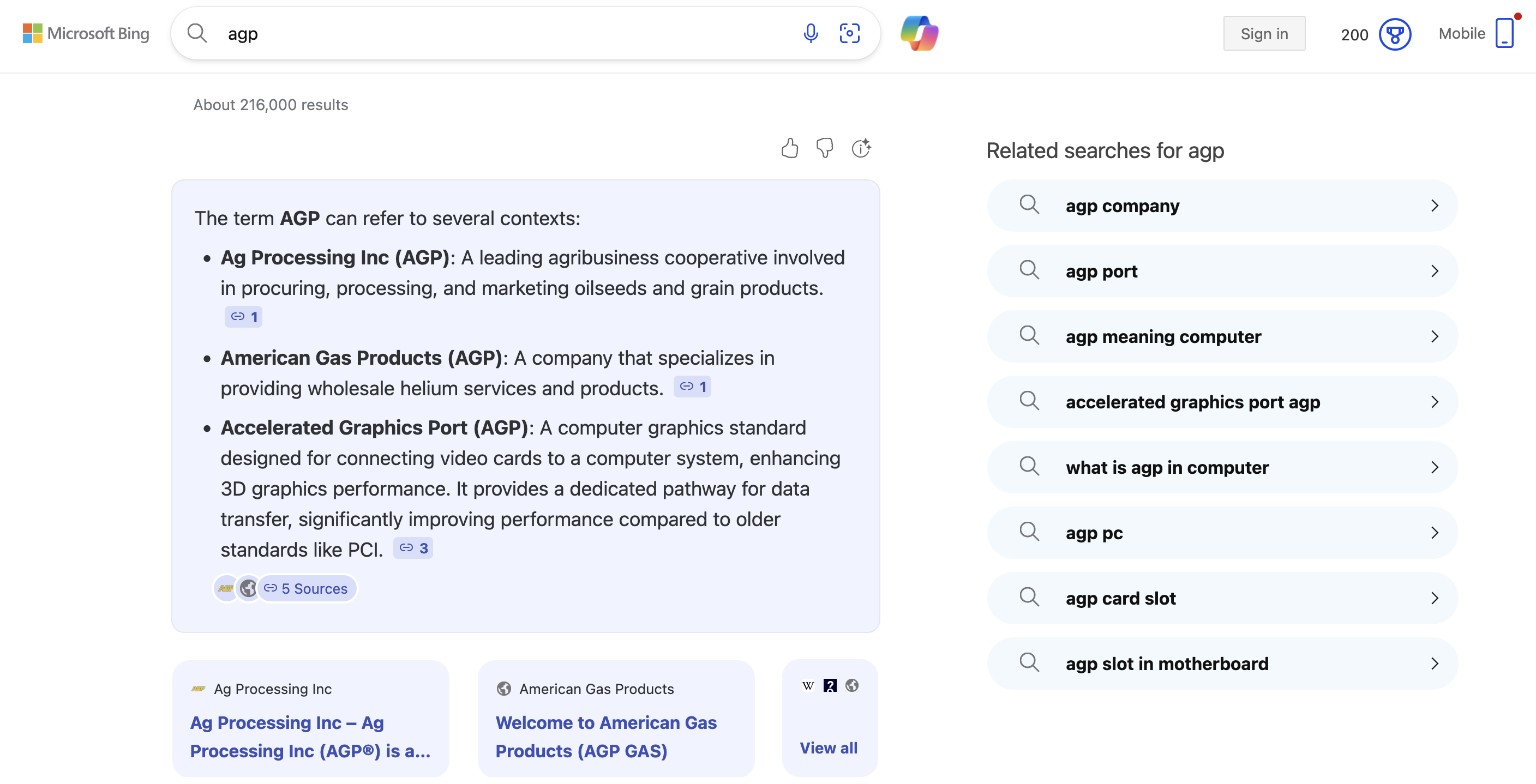
Task: Search related term accelerated graphics port agp
Action: [1223, 402]
